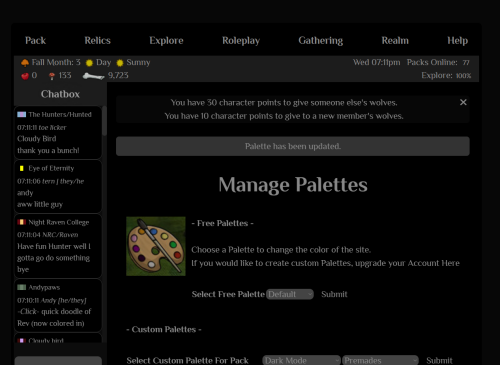This screenshot has width=500, height=365.
Task: Submit the free palette selection
Action: coord(334,294)
